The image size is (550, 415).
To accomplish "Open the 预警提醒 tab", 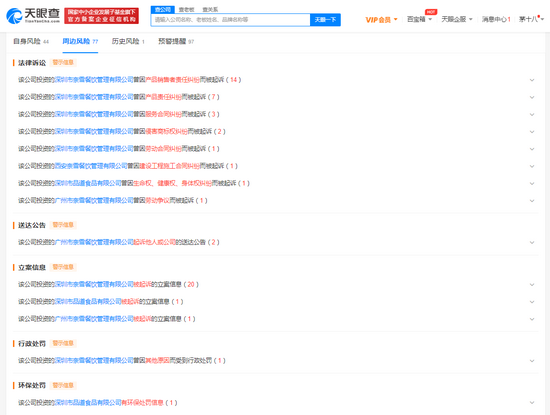I will pos(176,41).
